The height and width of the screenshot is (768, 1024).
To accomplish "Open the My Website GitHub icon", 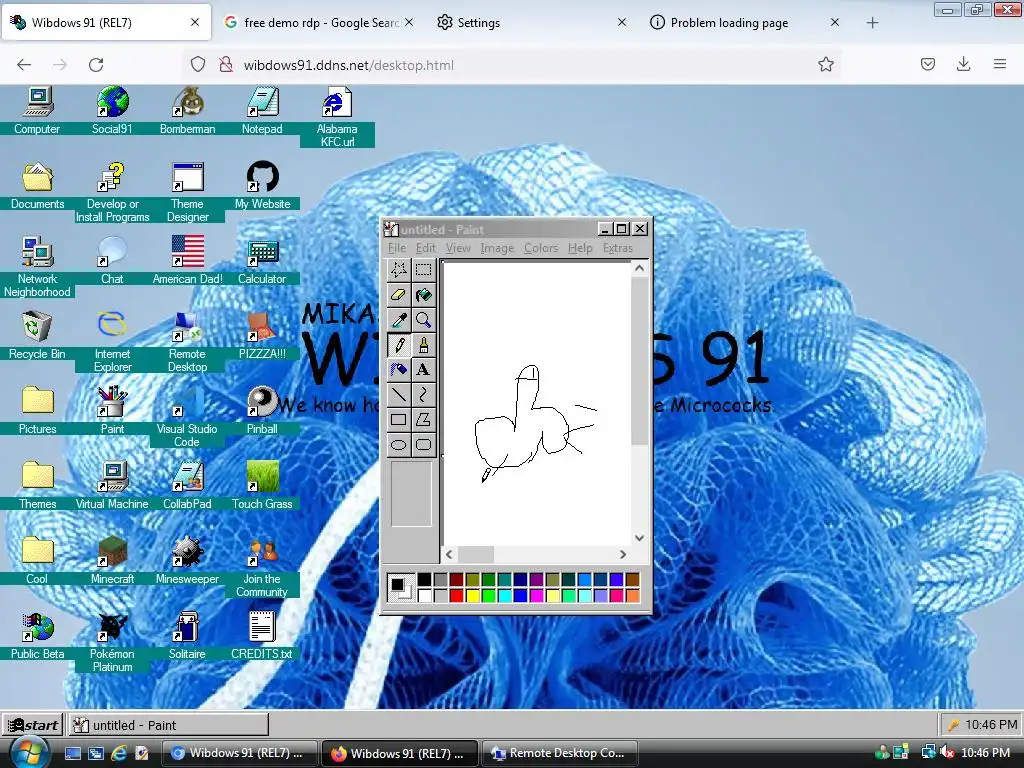I will coord(262,185).
